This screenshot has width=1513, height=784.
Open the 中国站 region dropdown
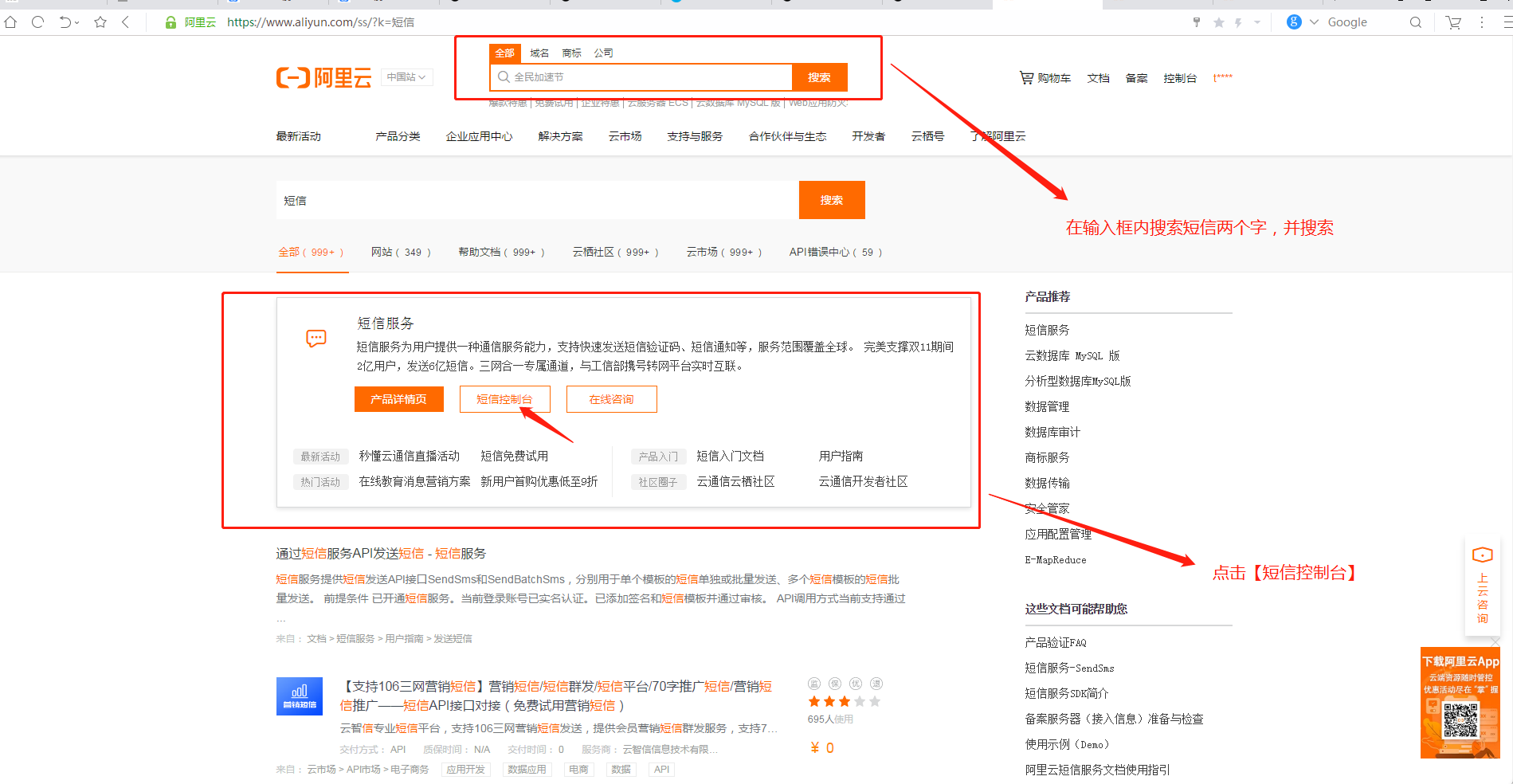406,76
